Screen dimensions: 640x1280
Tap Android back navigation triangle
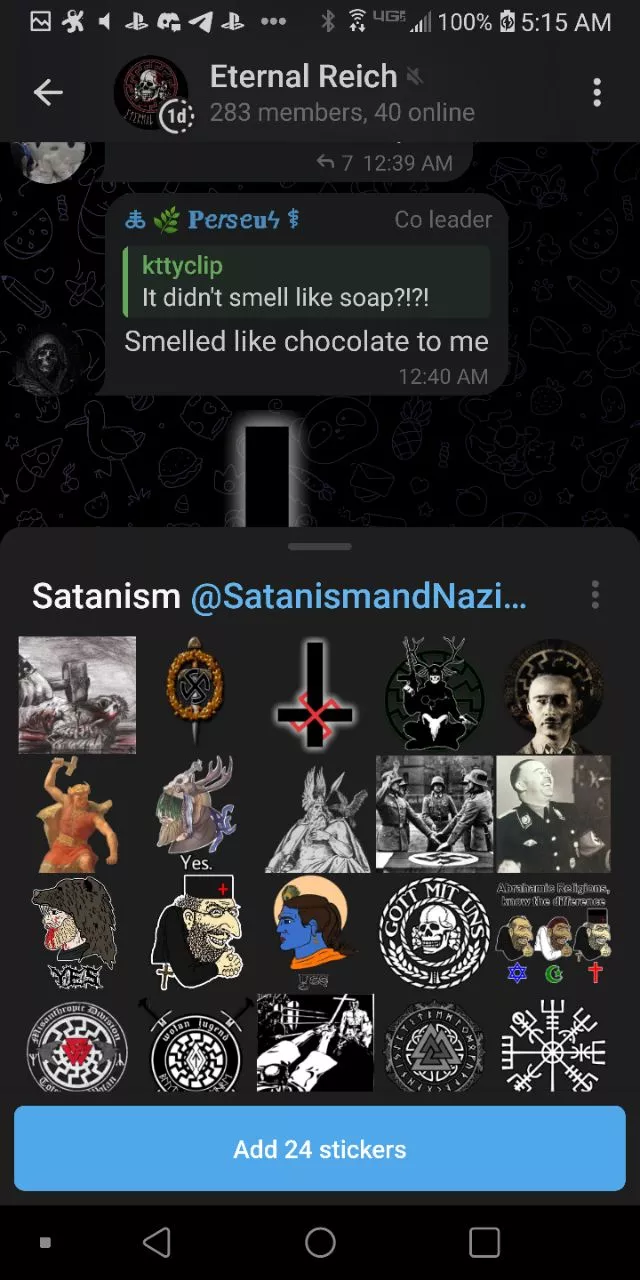[x=157, y=1242]
